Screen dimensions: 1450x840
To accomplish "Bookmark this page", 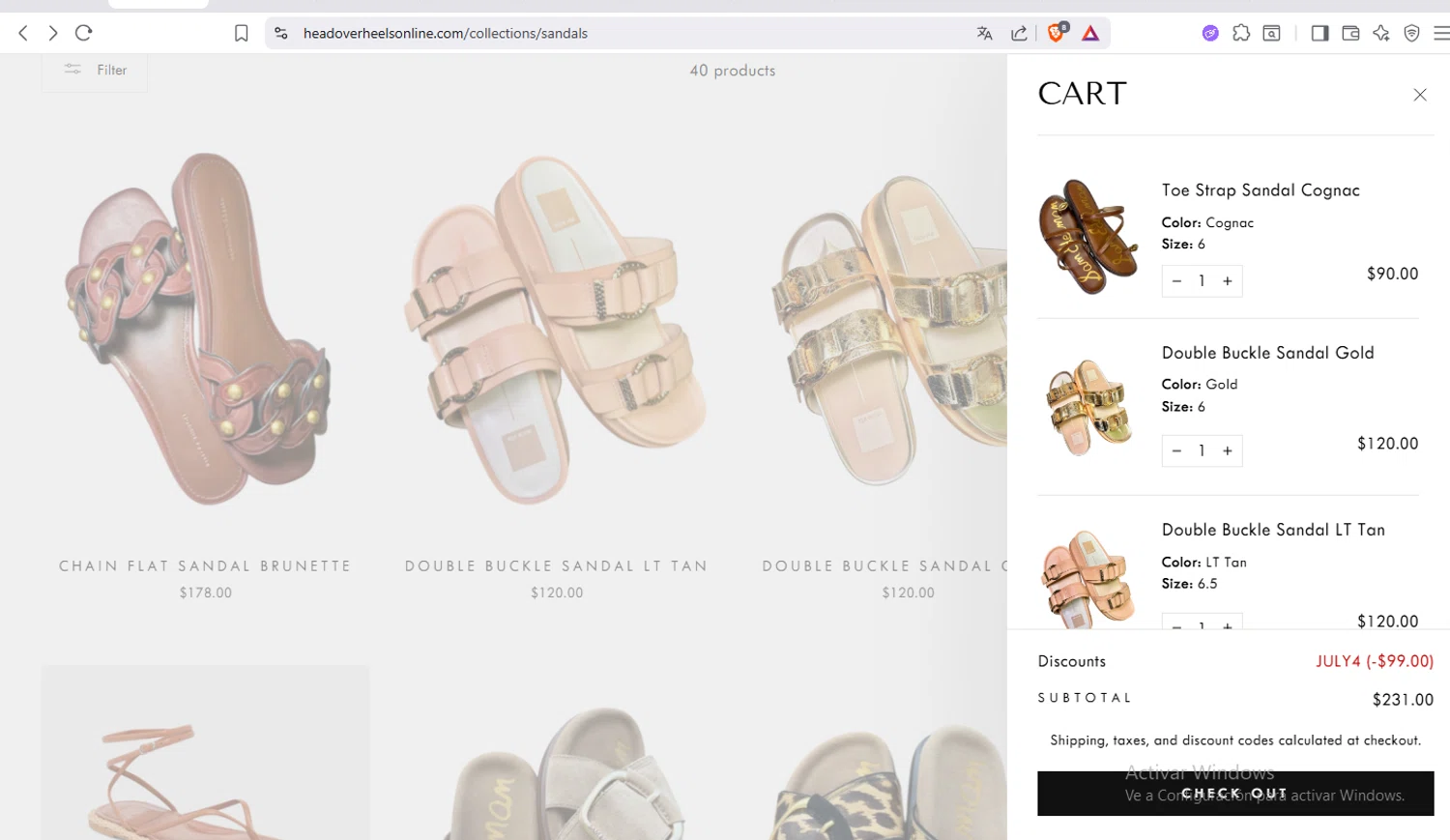I will [x=242, y=33].
